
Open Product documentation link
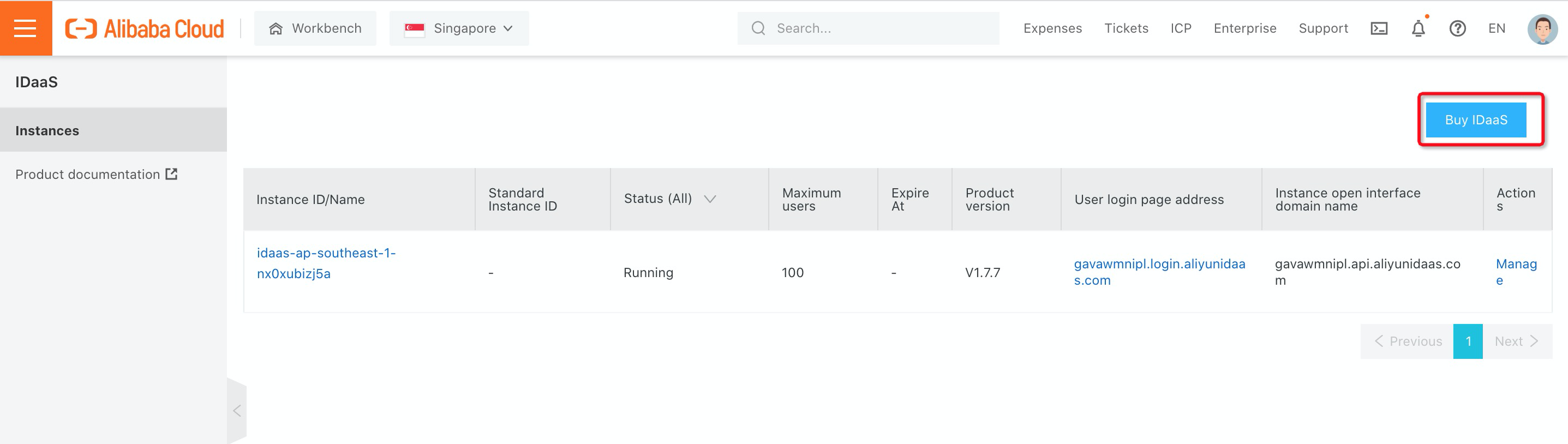(x=87, y=175)
